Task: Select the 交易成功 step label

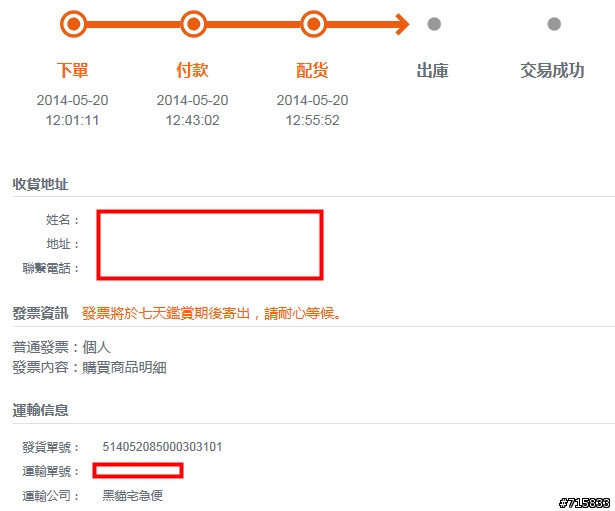Action: [552, 71]
